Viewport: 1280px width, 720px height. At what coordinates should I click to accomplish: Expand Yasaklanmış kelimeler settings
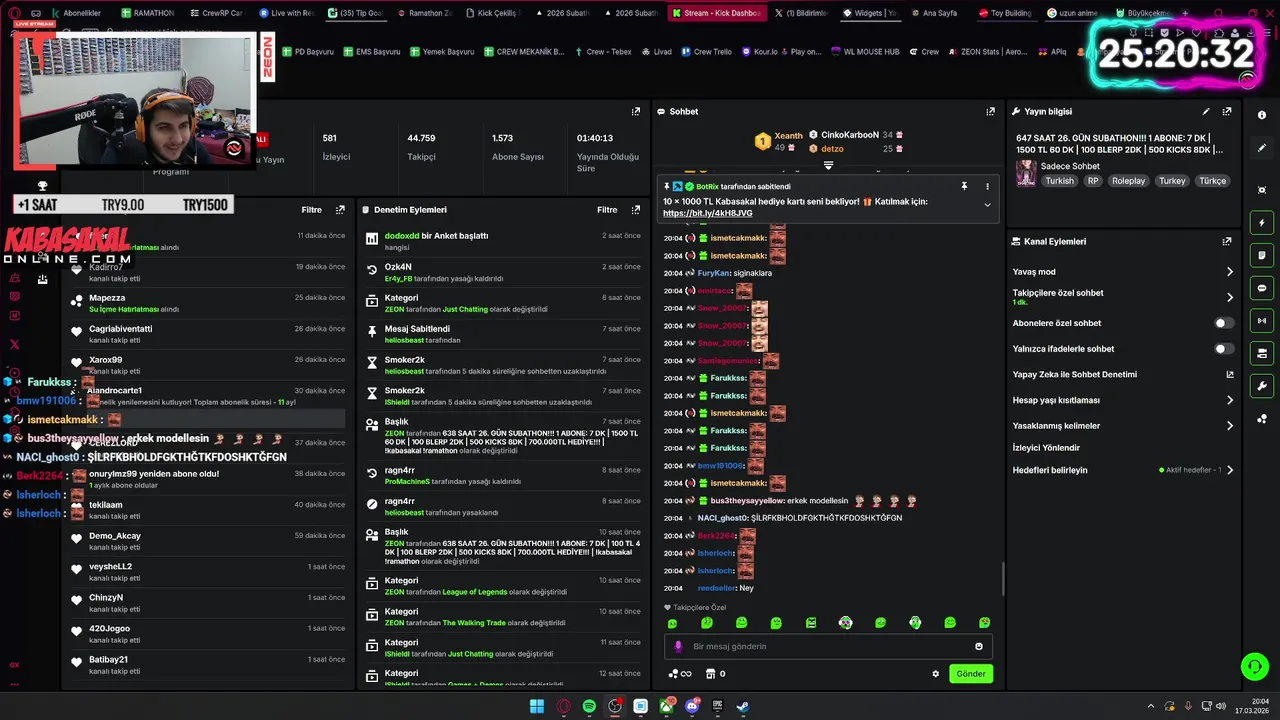pos(1229,426)
